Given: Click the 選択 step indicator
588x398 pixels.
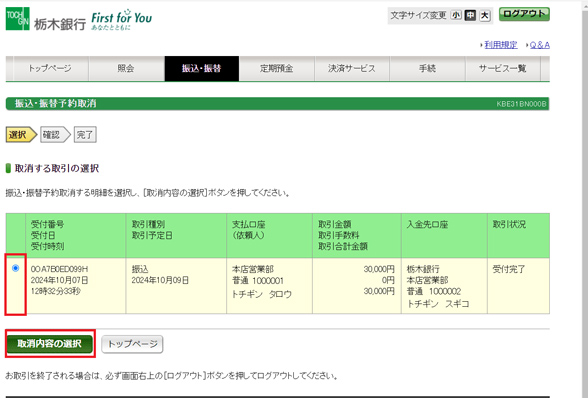Looking at the screenshot, I should pos(21,135).
